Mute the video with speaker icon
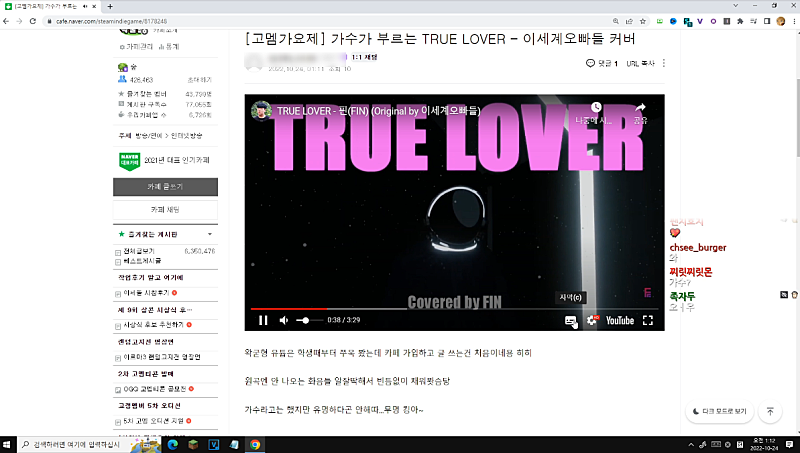The width and height of the screenshot is (800, 453). pyautogui.click(x=284, y=320)
